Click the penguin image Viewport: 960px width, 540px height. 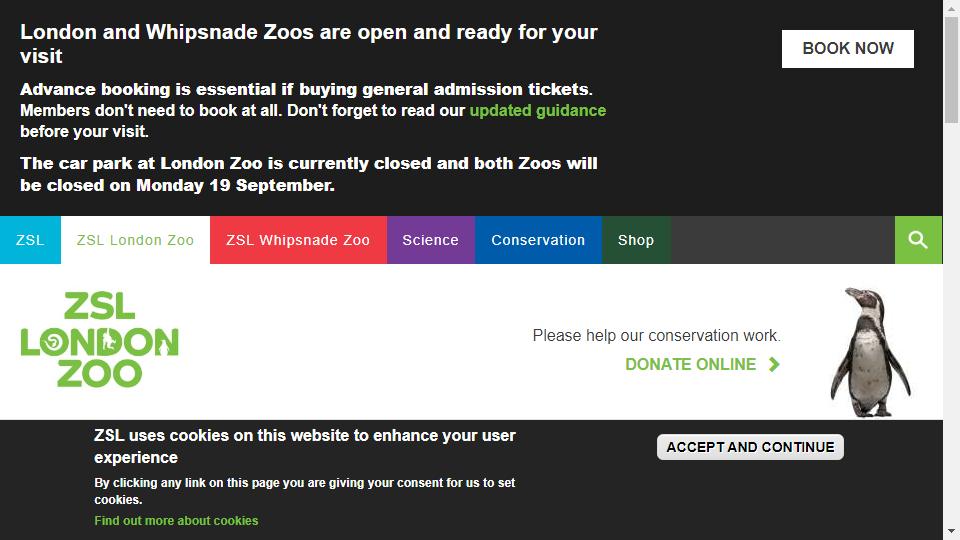[x=871, y=353]
